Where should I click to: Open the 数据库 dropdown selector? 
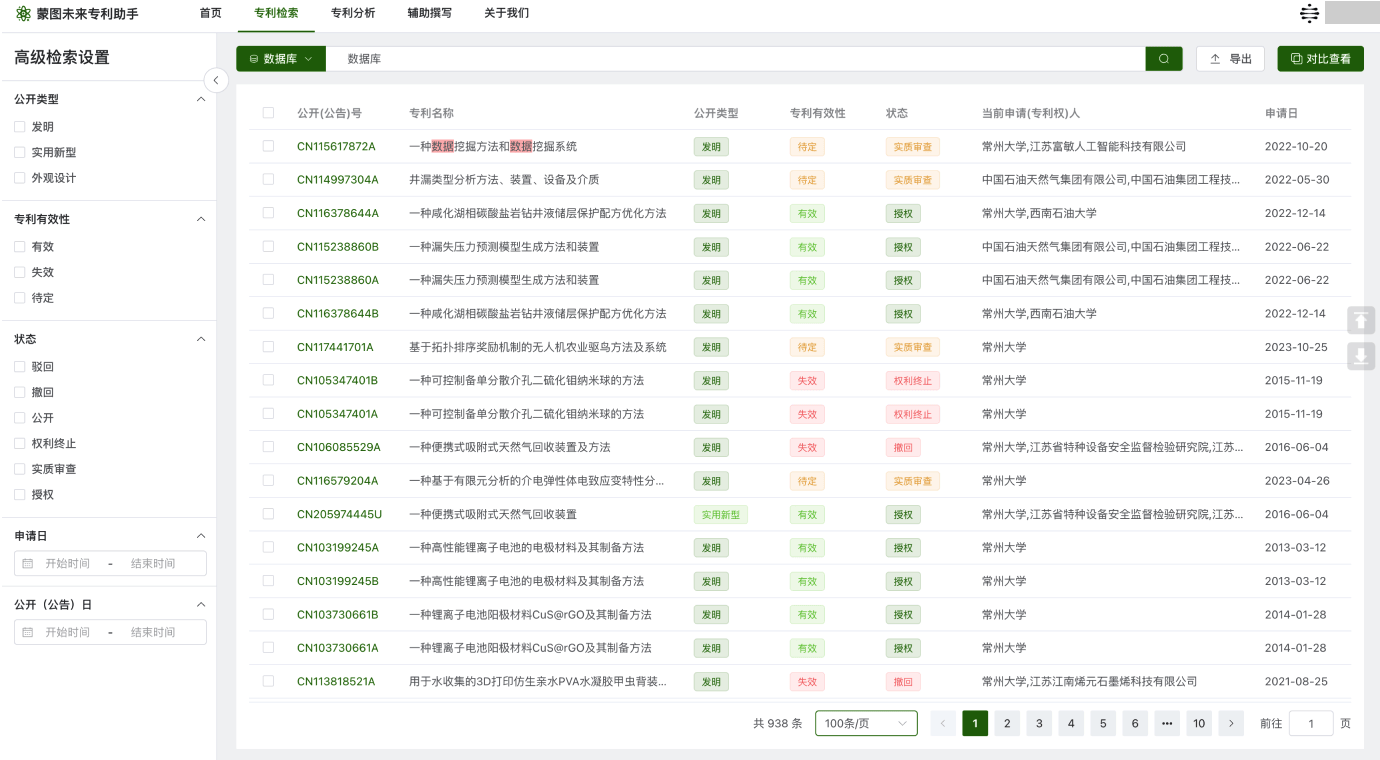click(281, 59)
